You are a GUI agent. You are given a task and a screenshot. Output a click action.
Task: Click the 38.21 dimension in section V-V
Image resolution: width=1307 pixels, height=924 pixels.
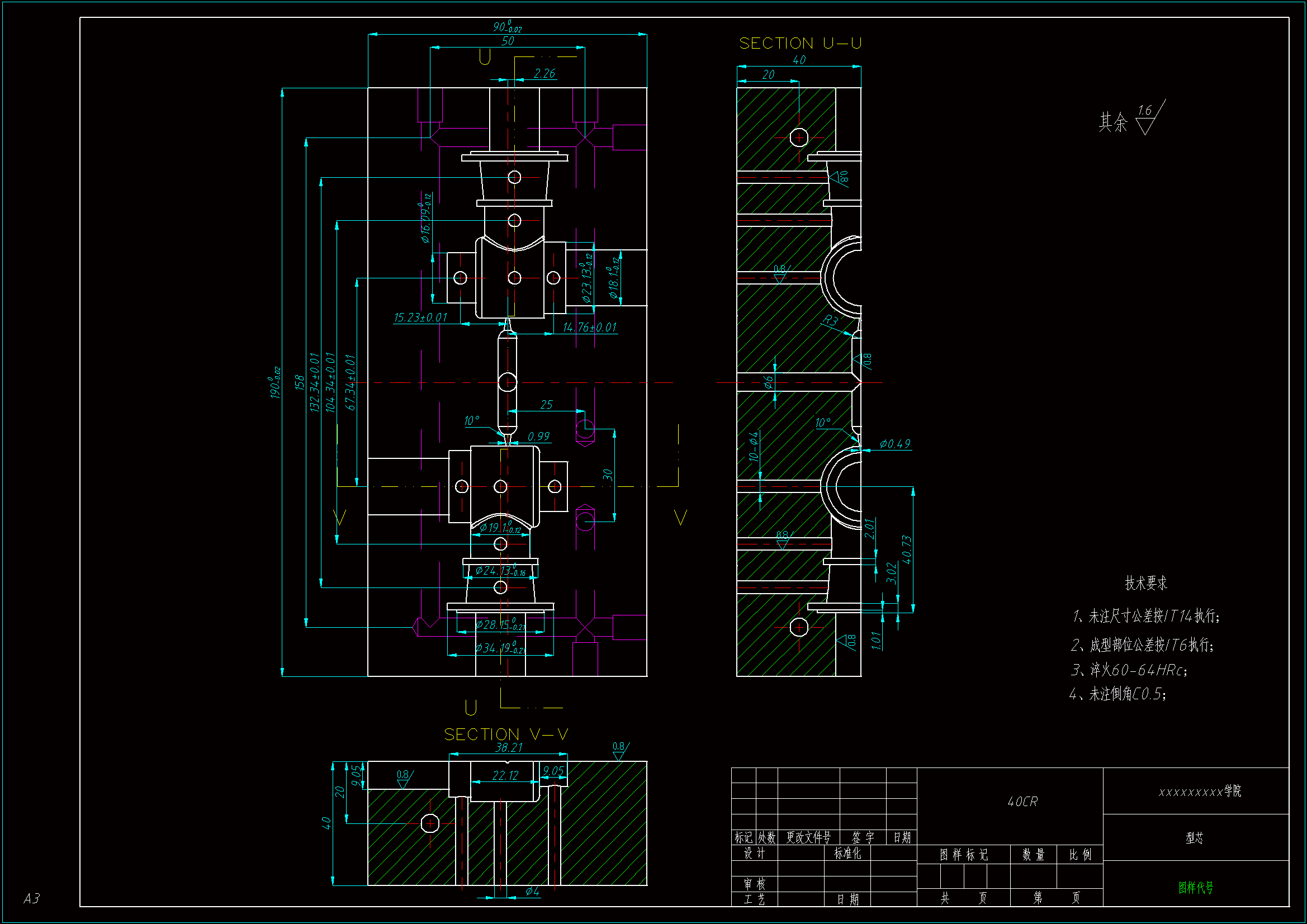click(x=508, y=747)
